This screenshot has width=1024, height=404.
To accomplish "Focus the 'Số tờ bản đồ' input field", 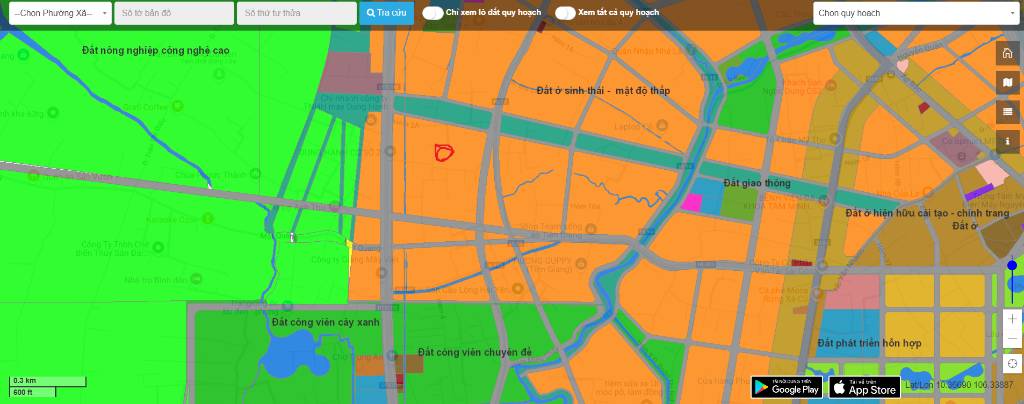I will click(173, 13).
